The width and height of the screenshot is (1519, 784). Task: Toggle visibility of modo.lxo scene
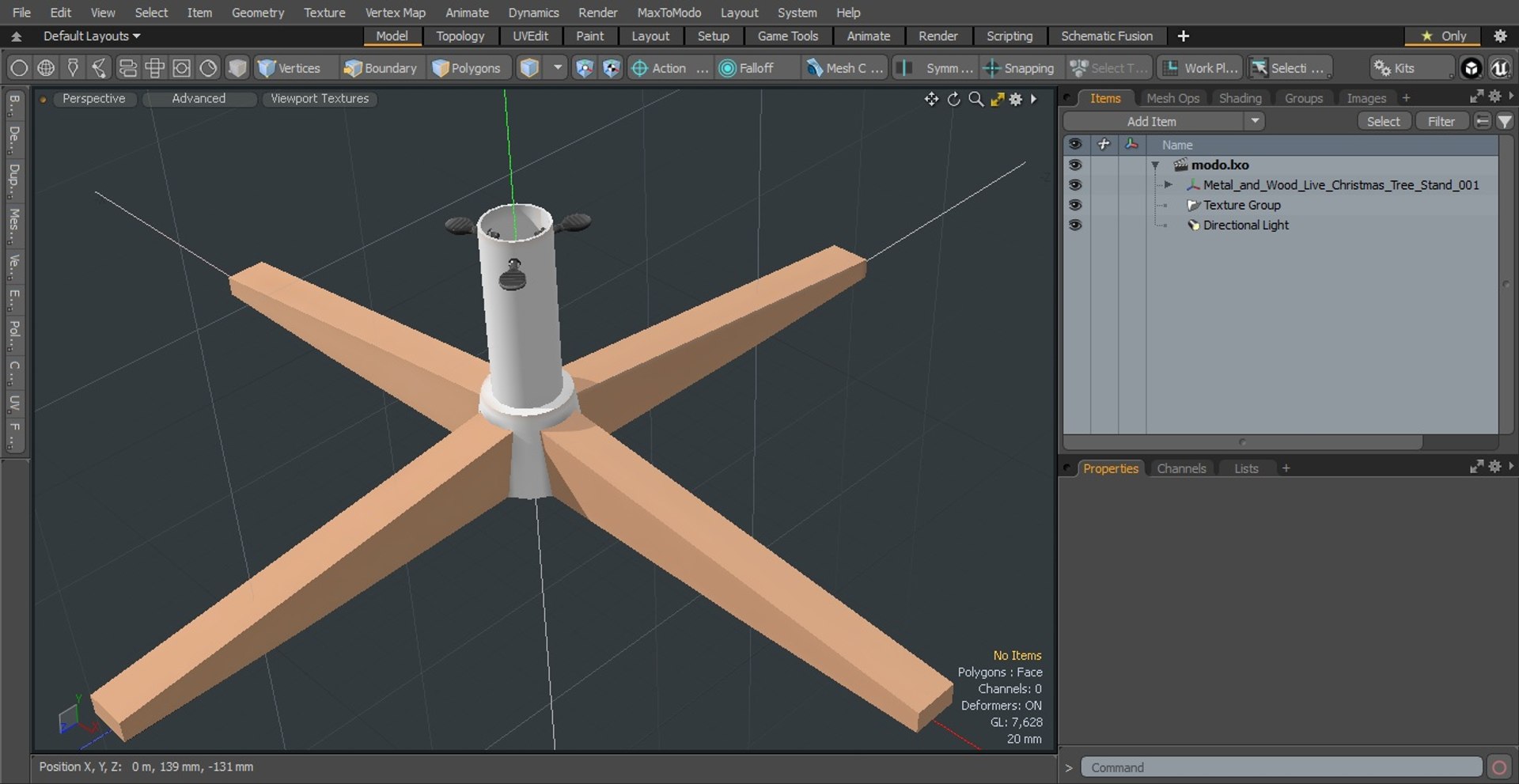point(1074,165)
